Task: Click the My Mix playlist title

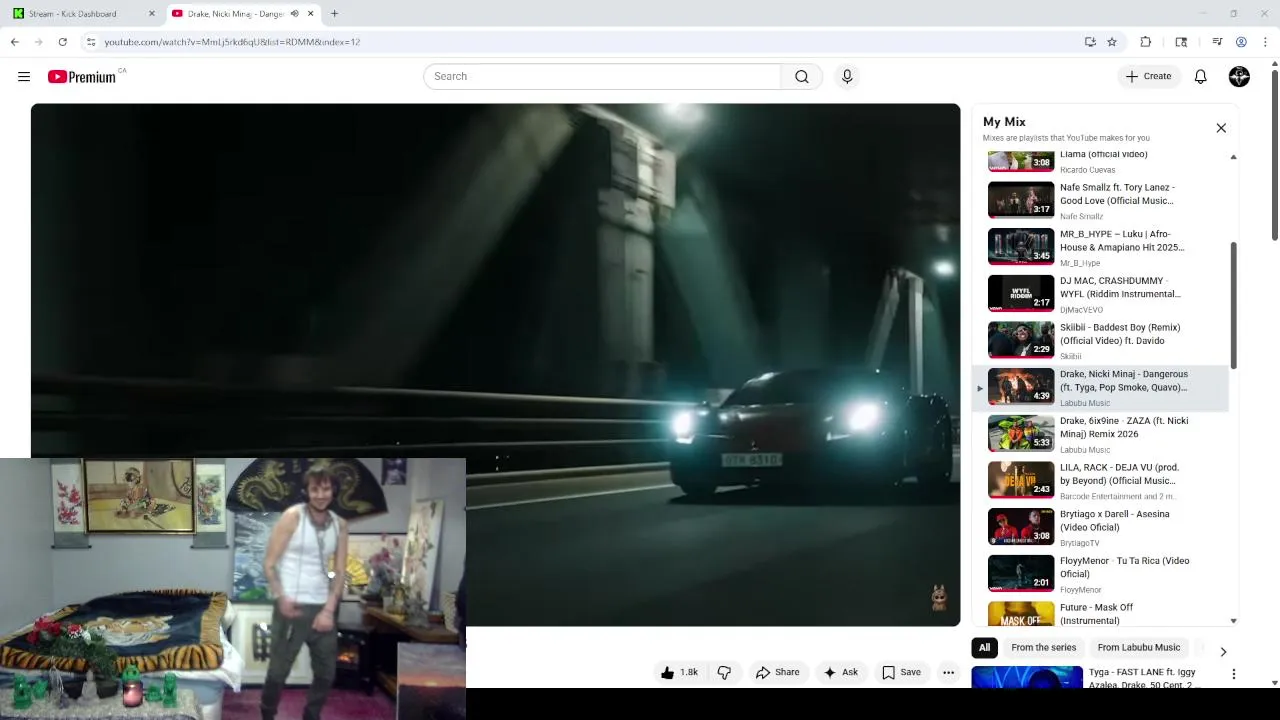Action: tap(1004, 122)
